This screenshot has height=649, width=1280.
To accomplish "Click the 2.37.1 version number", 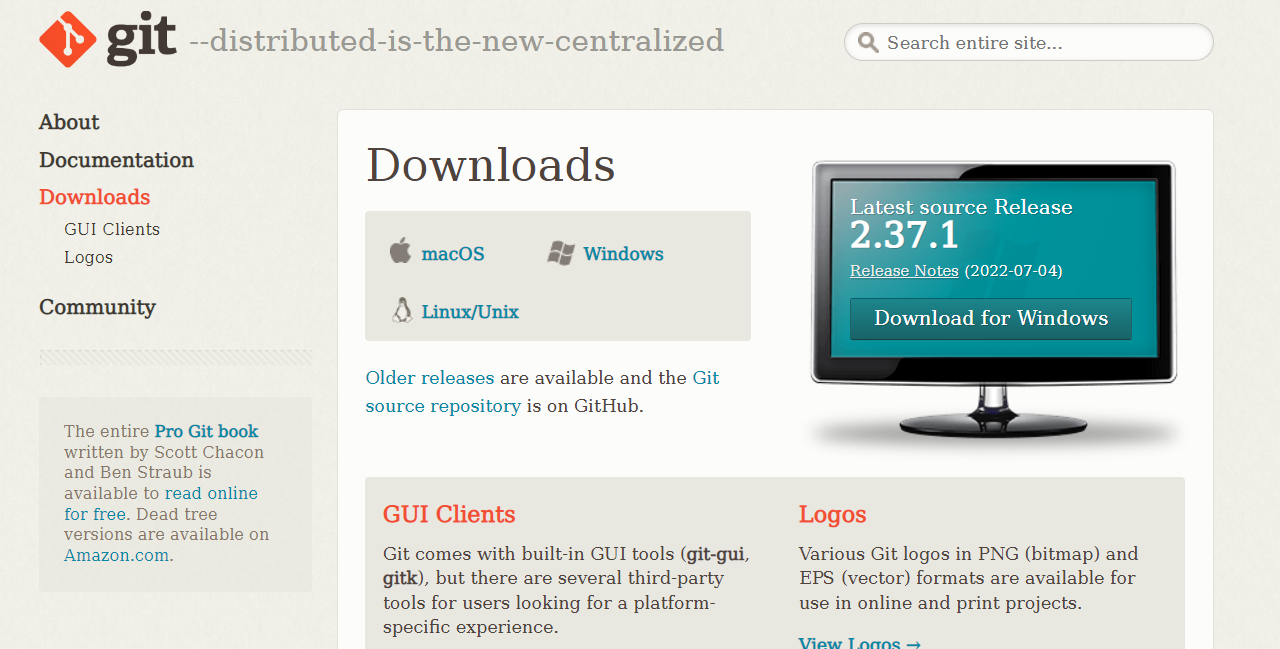I will click(x=904, y=236).
